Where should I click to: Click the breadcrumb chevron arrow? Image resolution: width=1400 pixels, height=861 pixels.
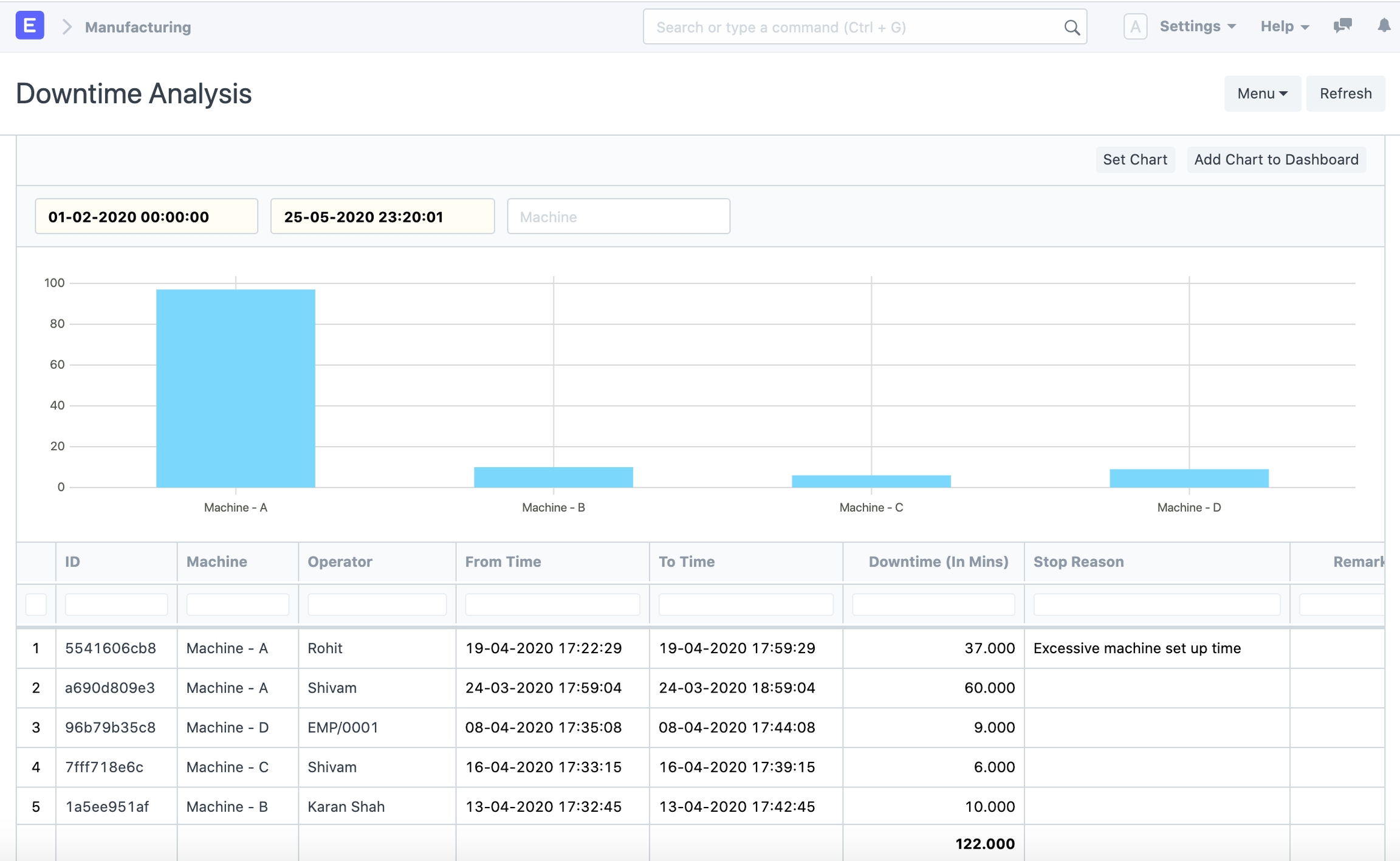67,27
